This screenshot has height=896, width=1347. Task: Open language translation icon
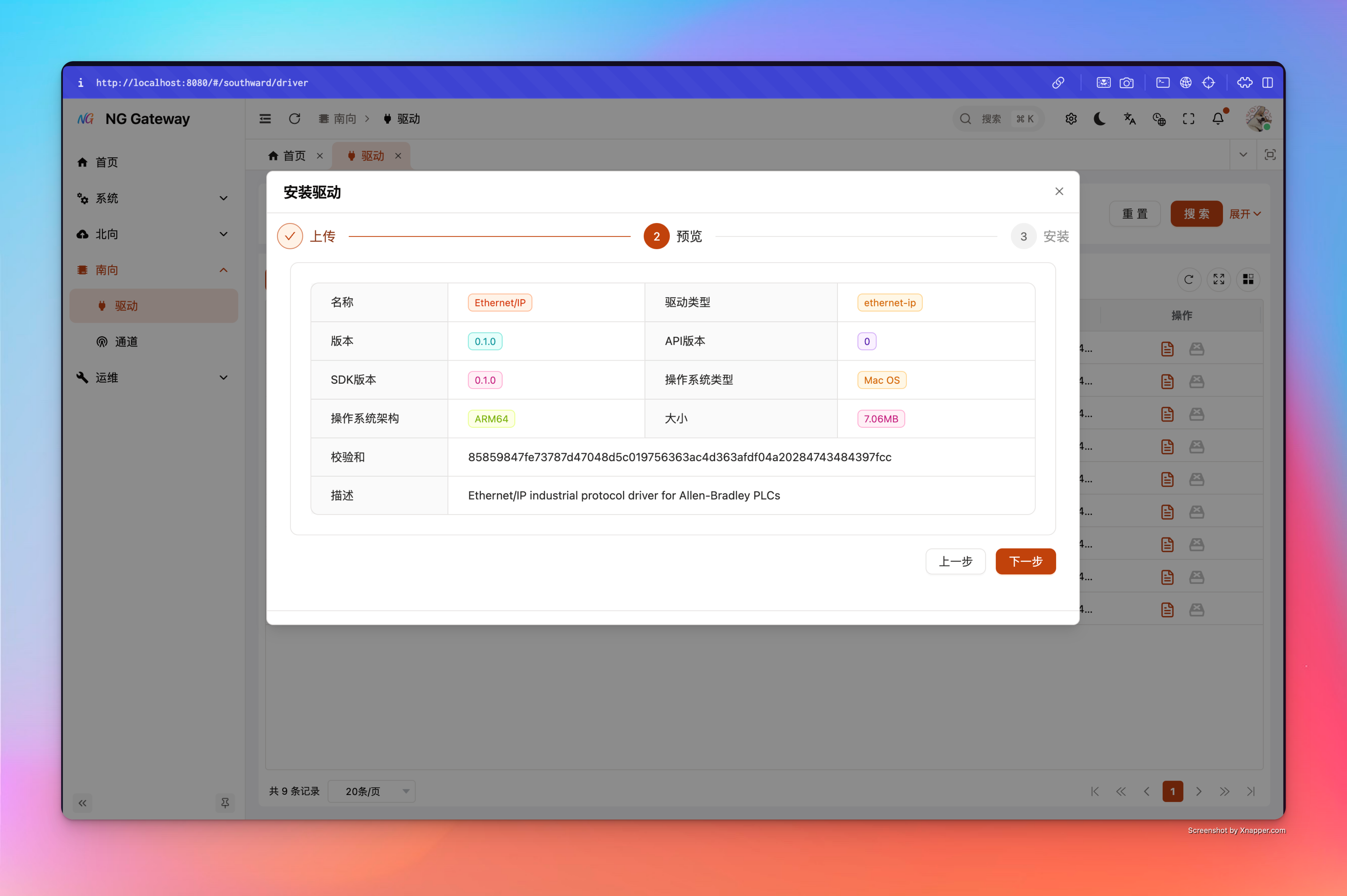pyautogui.click(x=1129, y=119)
